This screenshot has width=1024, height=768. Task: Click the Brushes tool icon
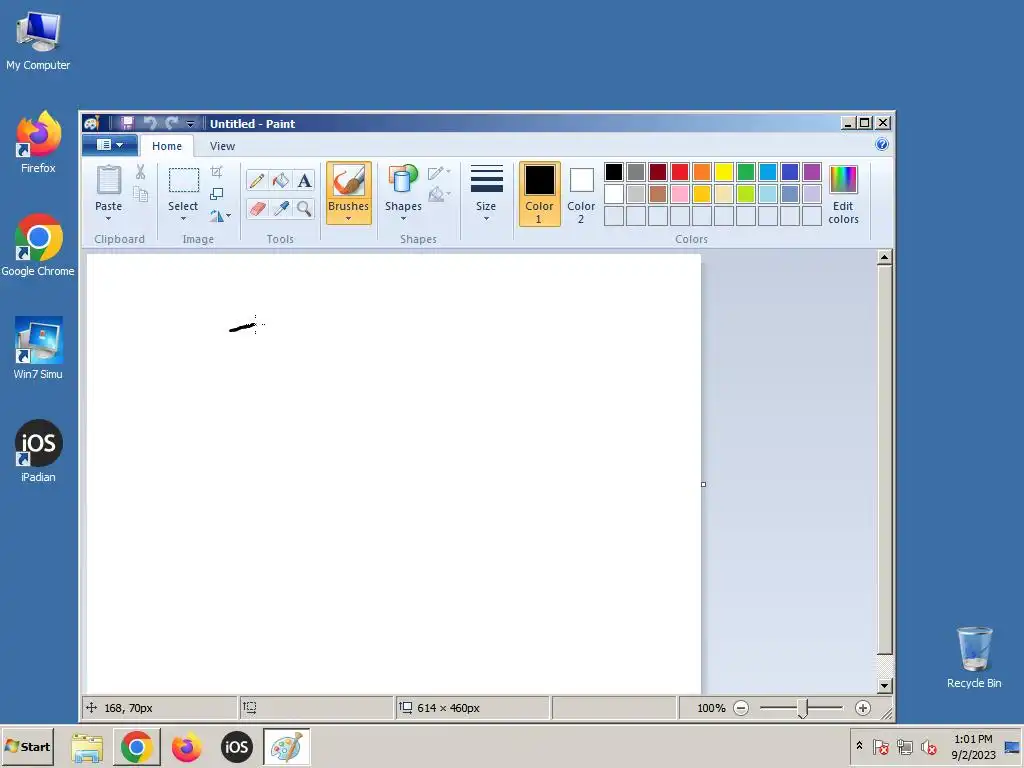(x=349, y=180)
